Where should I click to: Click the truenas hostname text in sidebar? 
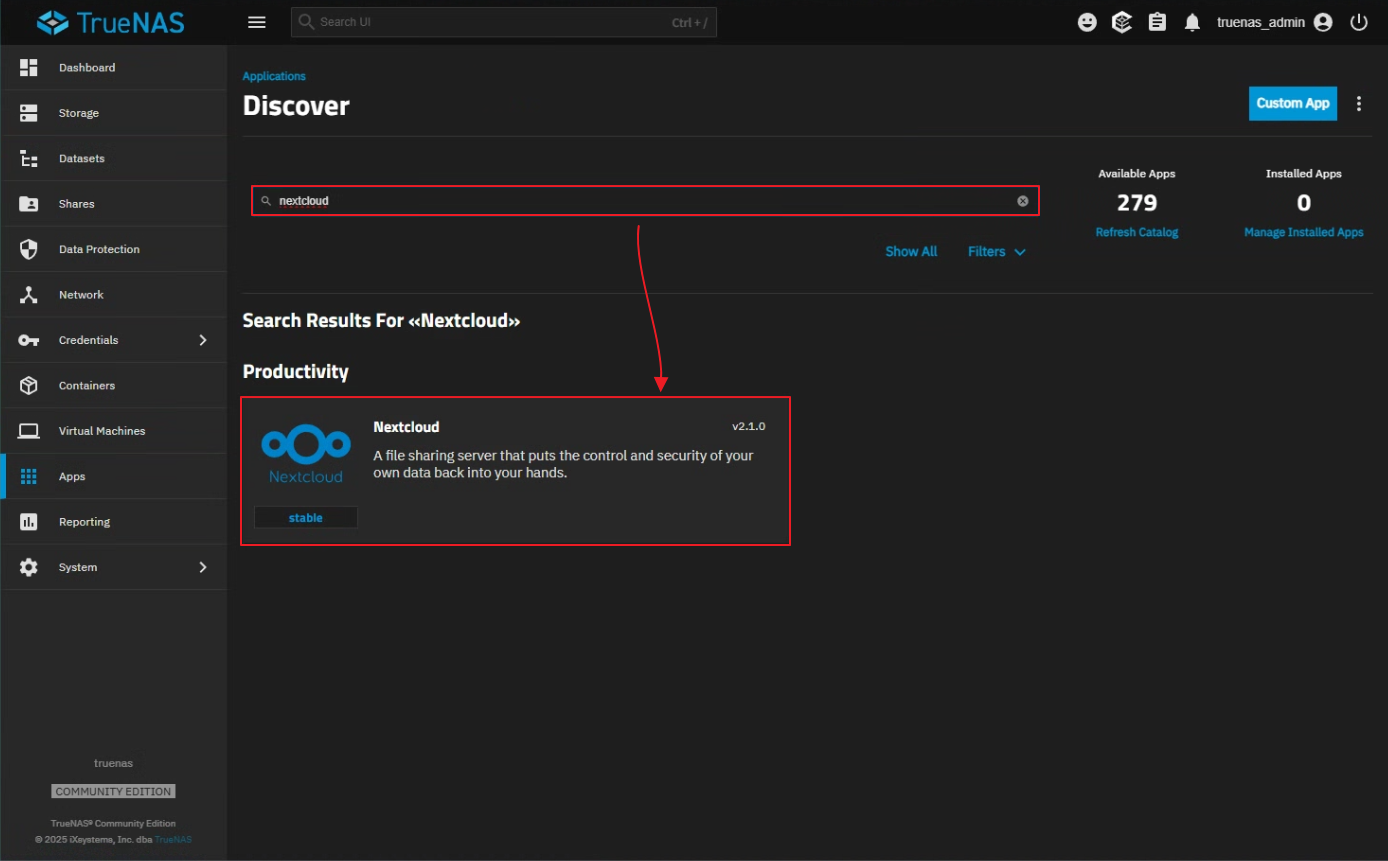[114, 763]
